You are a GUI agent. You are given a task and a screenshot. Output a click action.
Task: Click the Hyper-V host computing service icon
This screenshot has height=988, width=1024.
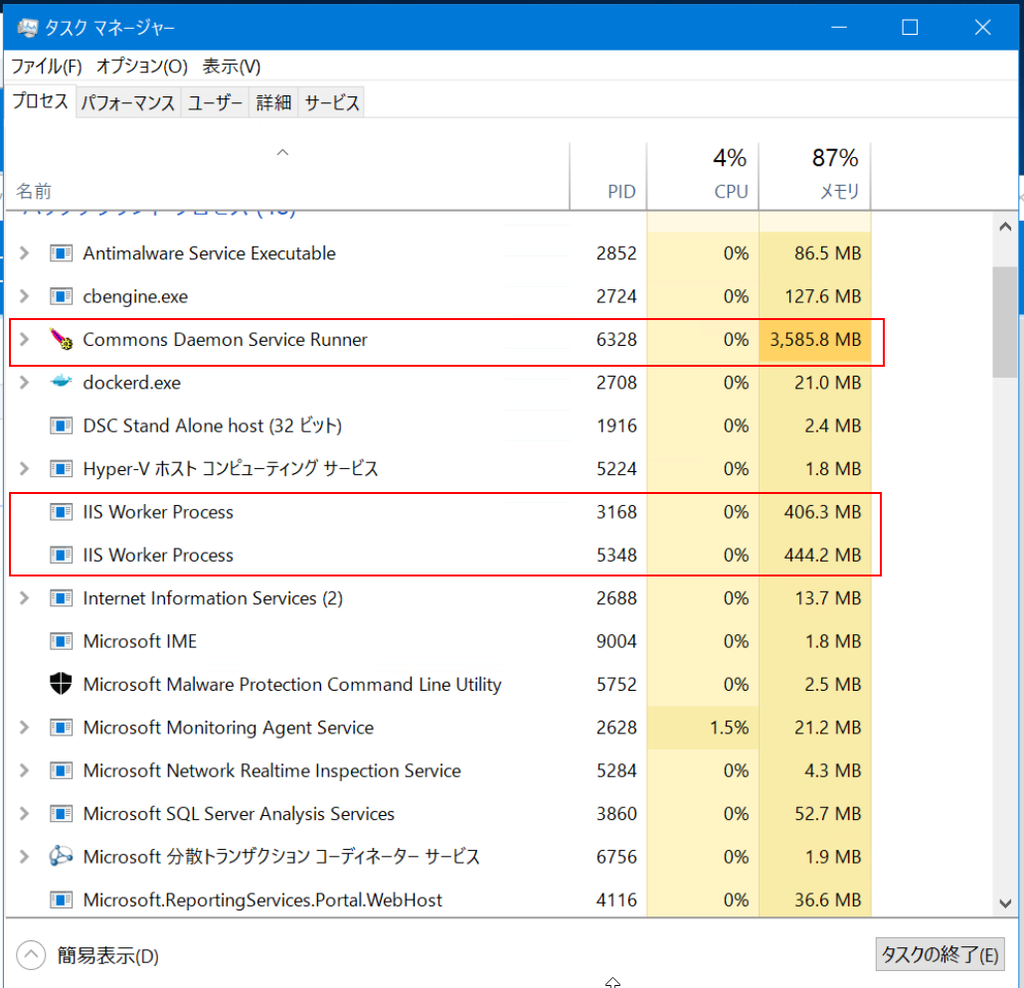[x=61, y=468]
